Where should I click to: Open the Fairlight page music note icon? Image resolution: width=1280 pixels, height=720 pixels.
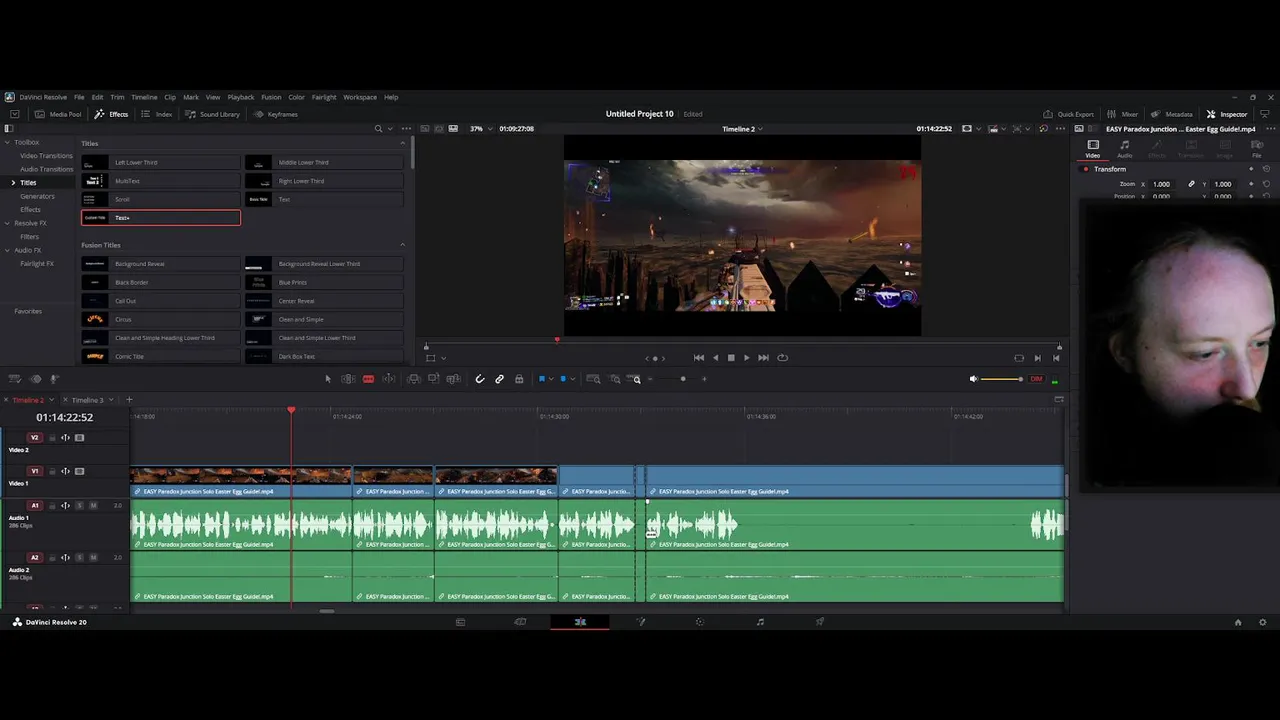click(x=760, y=622)
